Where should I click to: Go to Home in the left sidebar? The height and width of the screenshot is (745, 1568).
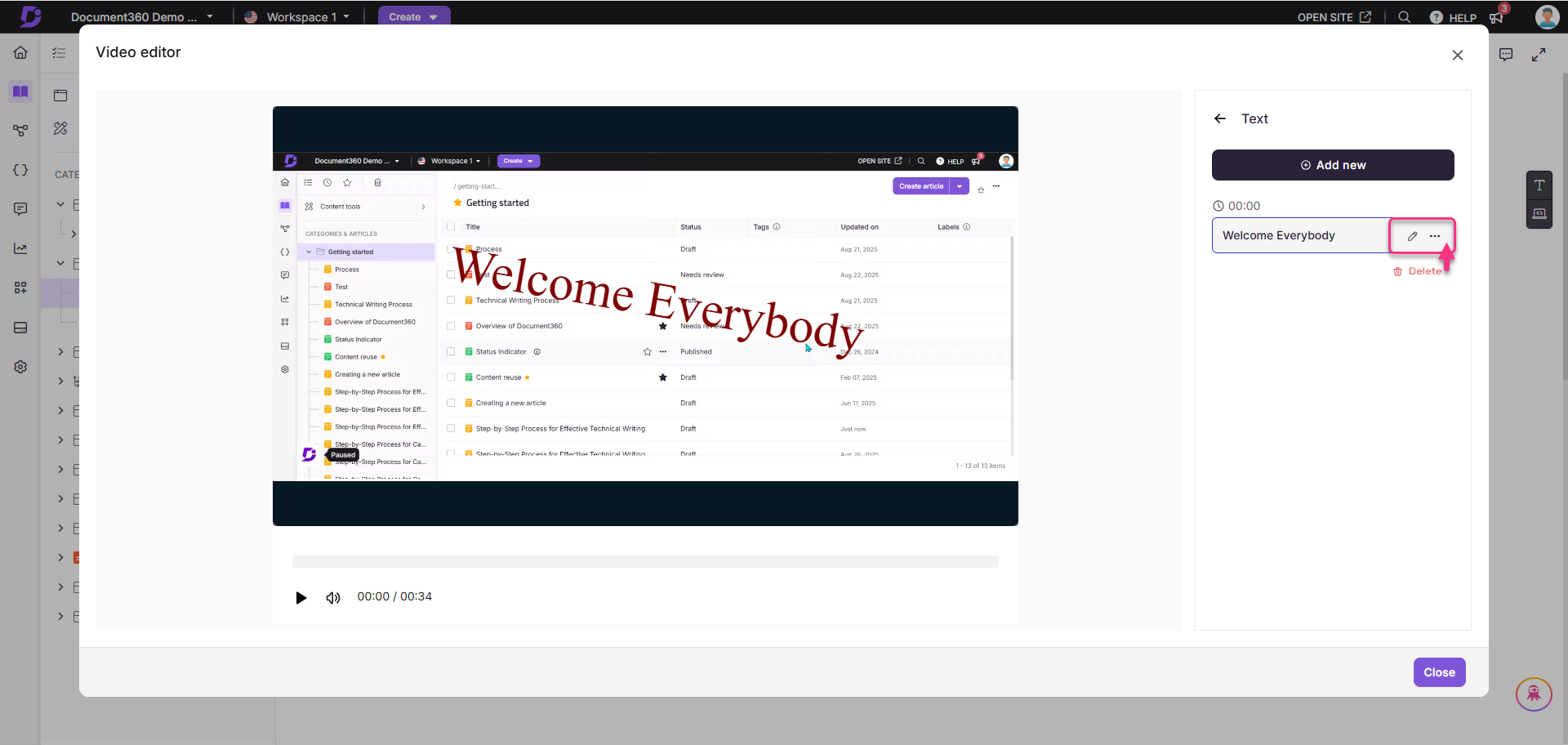click(x=20, y=52)
